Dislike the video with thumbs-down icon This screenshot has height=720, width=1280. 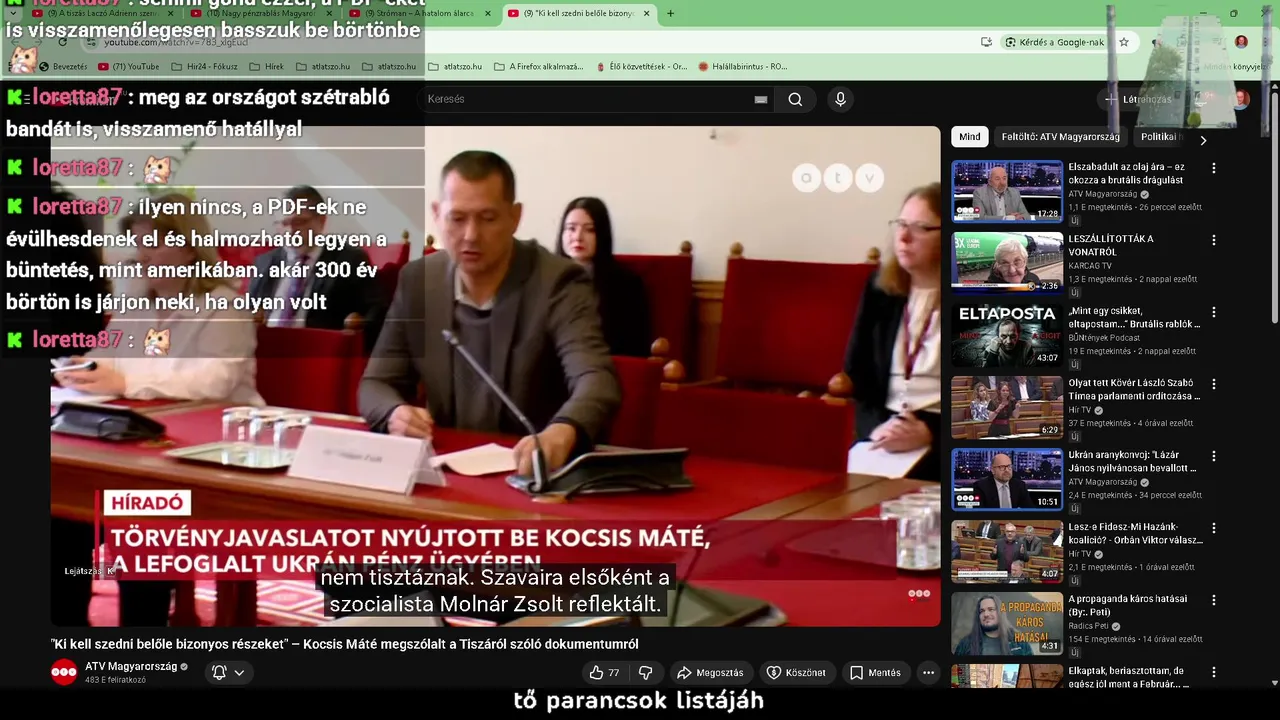(x=646, y=673)
